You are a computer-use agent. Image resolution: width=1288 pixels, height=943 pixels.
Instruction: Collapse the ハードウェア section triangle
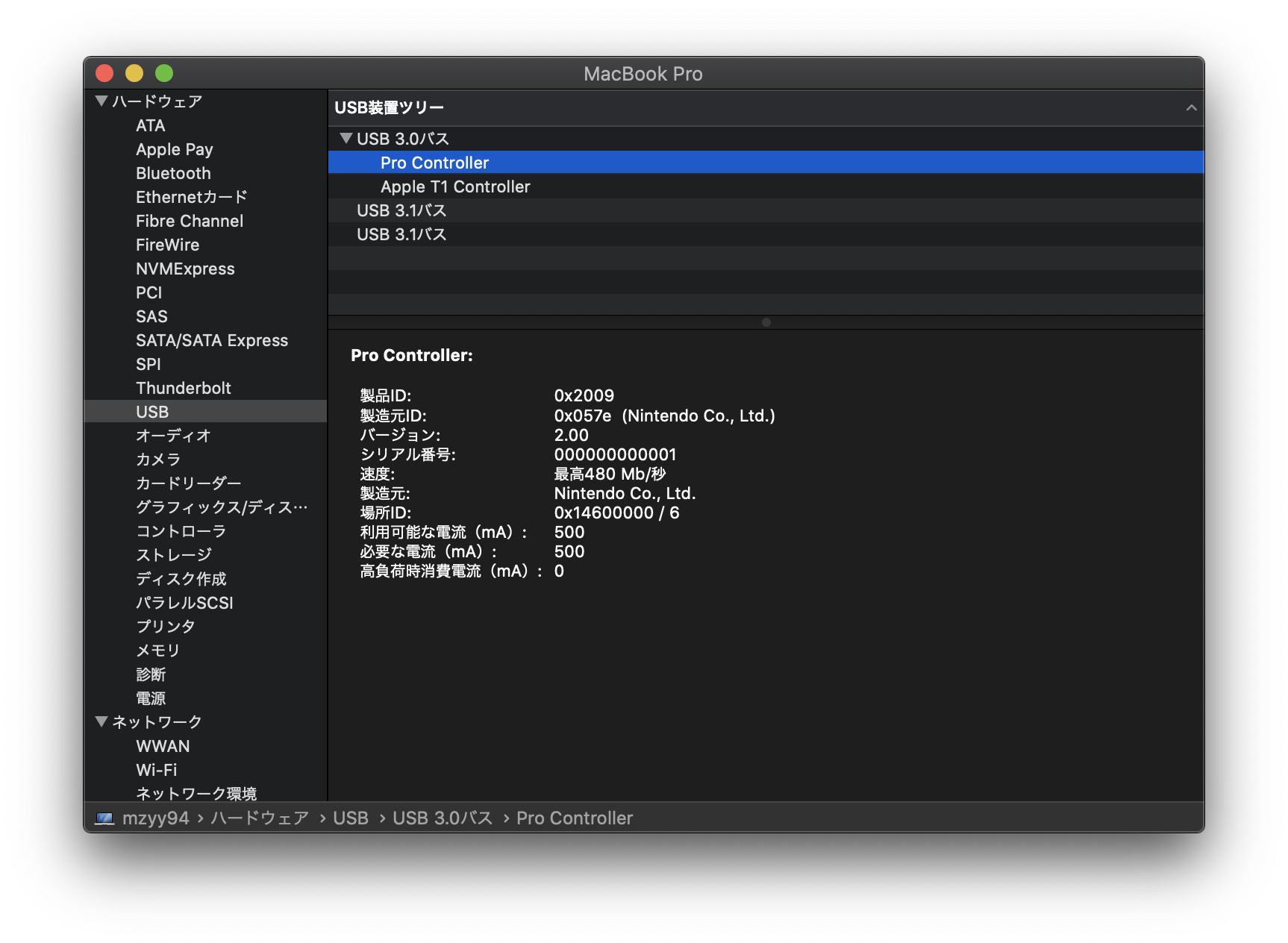[x=101, y=101]
